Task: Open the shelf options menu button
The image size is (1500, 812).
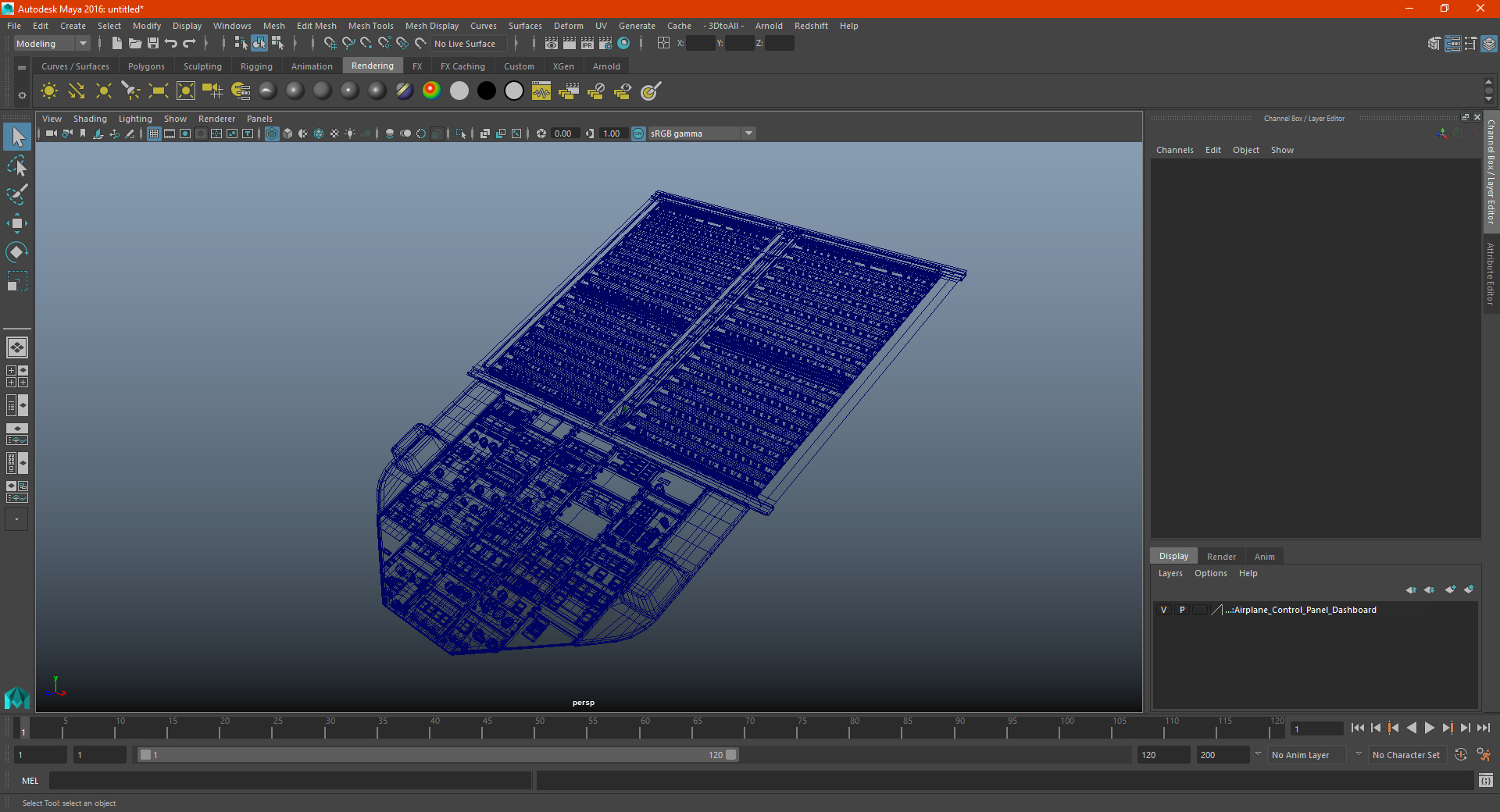Action: tap(22, 68)
